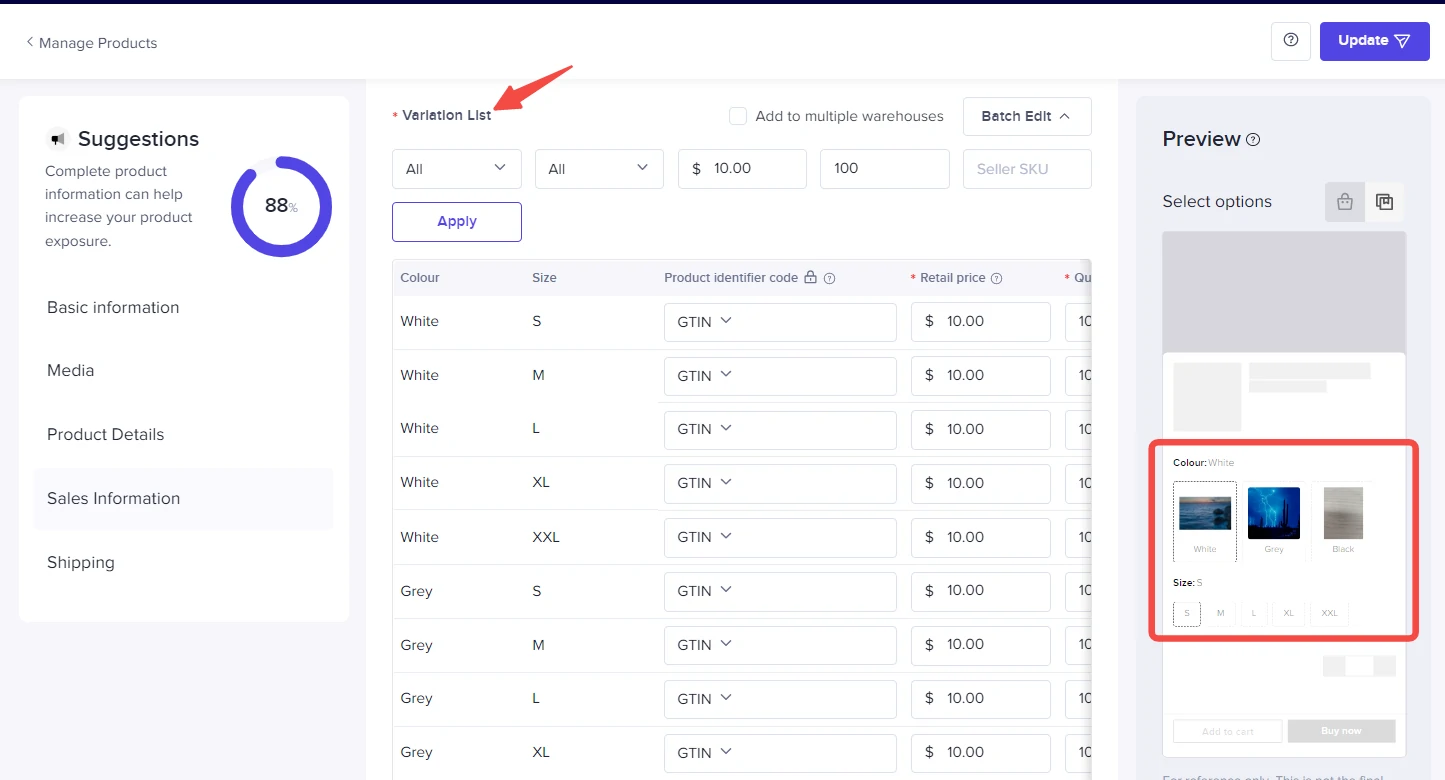
Task: Click the back arrow beside Manage Products
Action: coord(30,43)
